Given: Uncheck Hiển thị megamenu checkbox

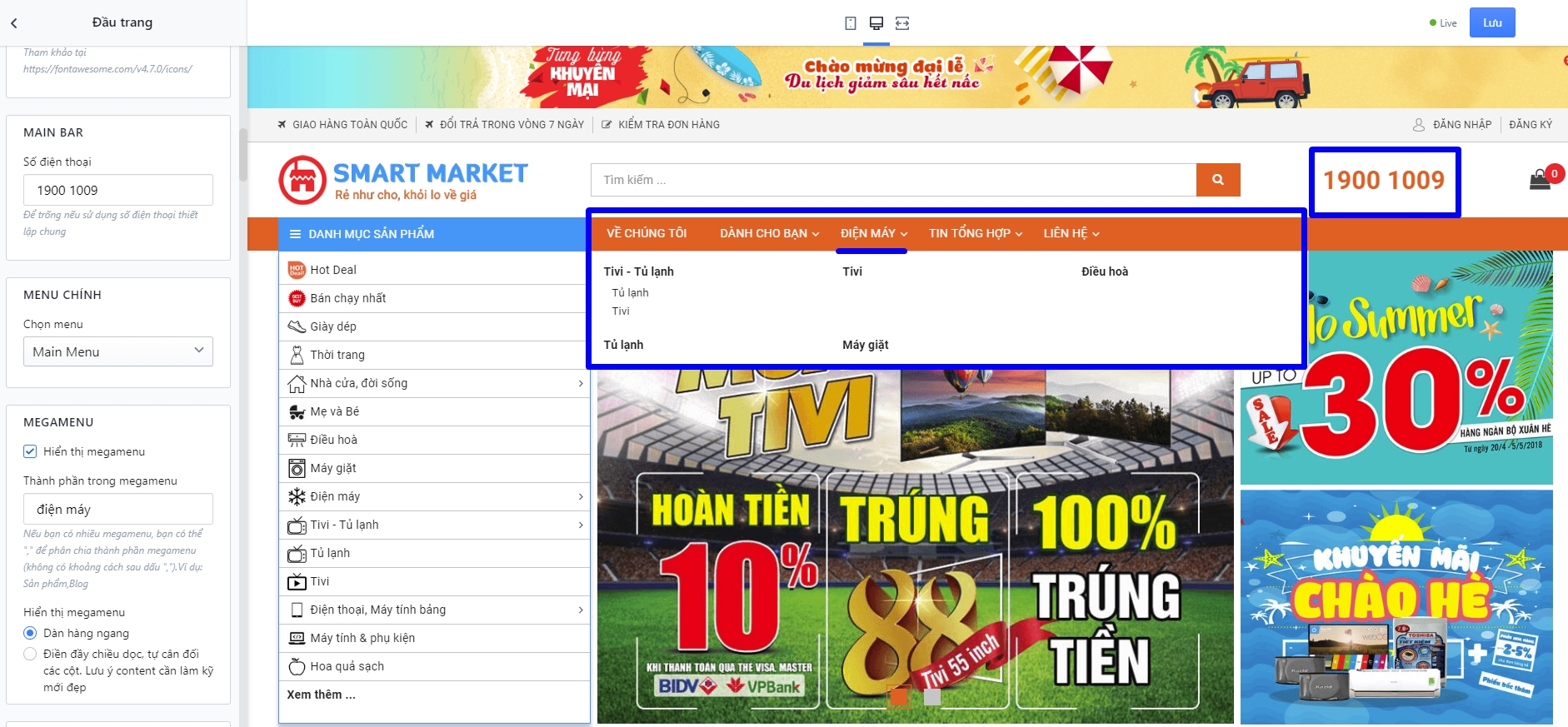Looking at the screenshot, I should pos(30,451).
